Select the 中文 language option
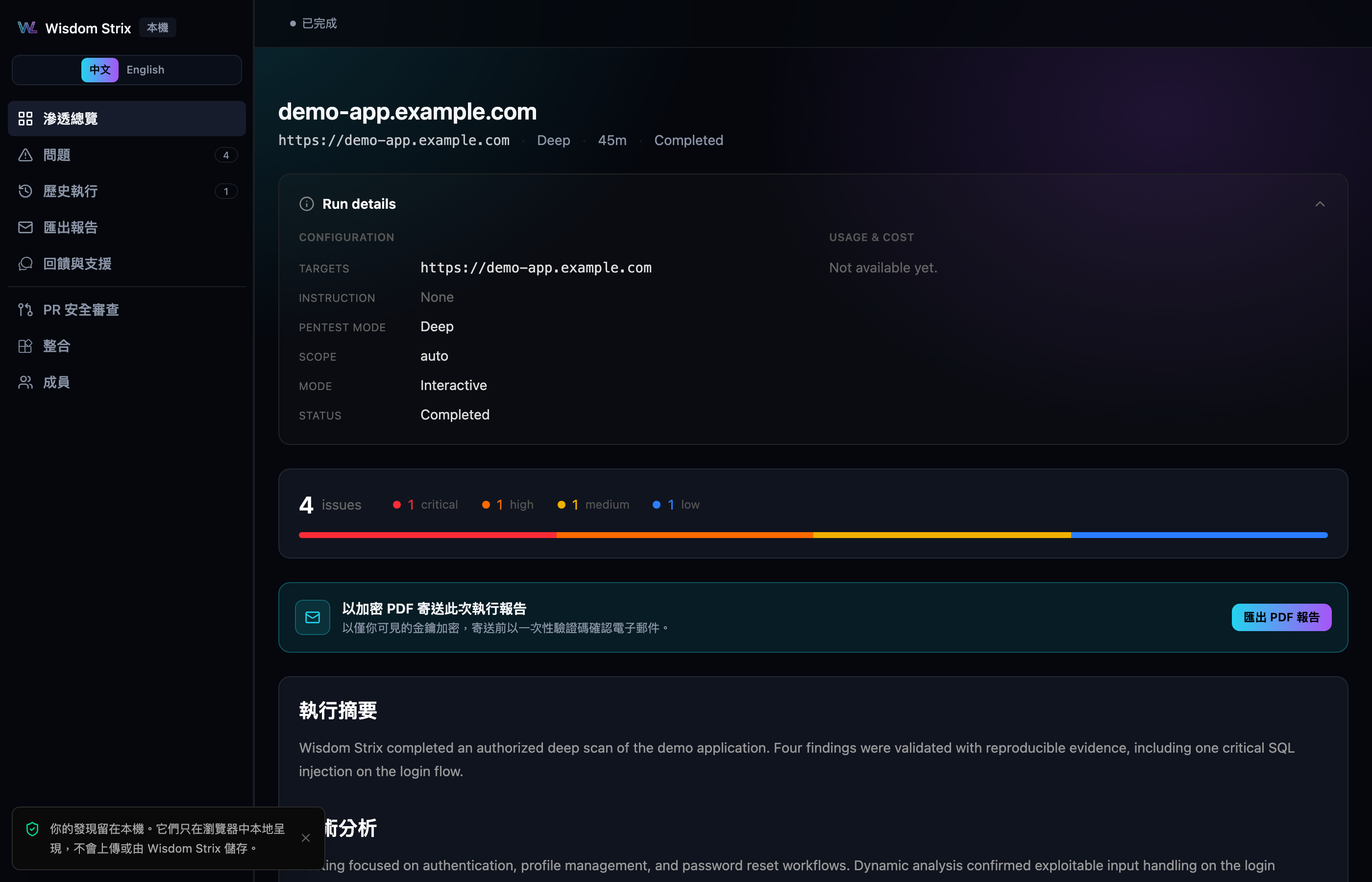The height and width of the screenshot is (882, 1372). point(99,70)
